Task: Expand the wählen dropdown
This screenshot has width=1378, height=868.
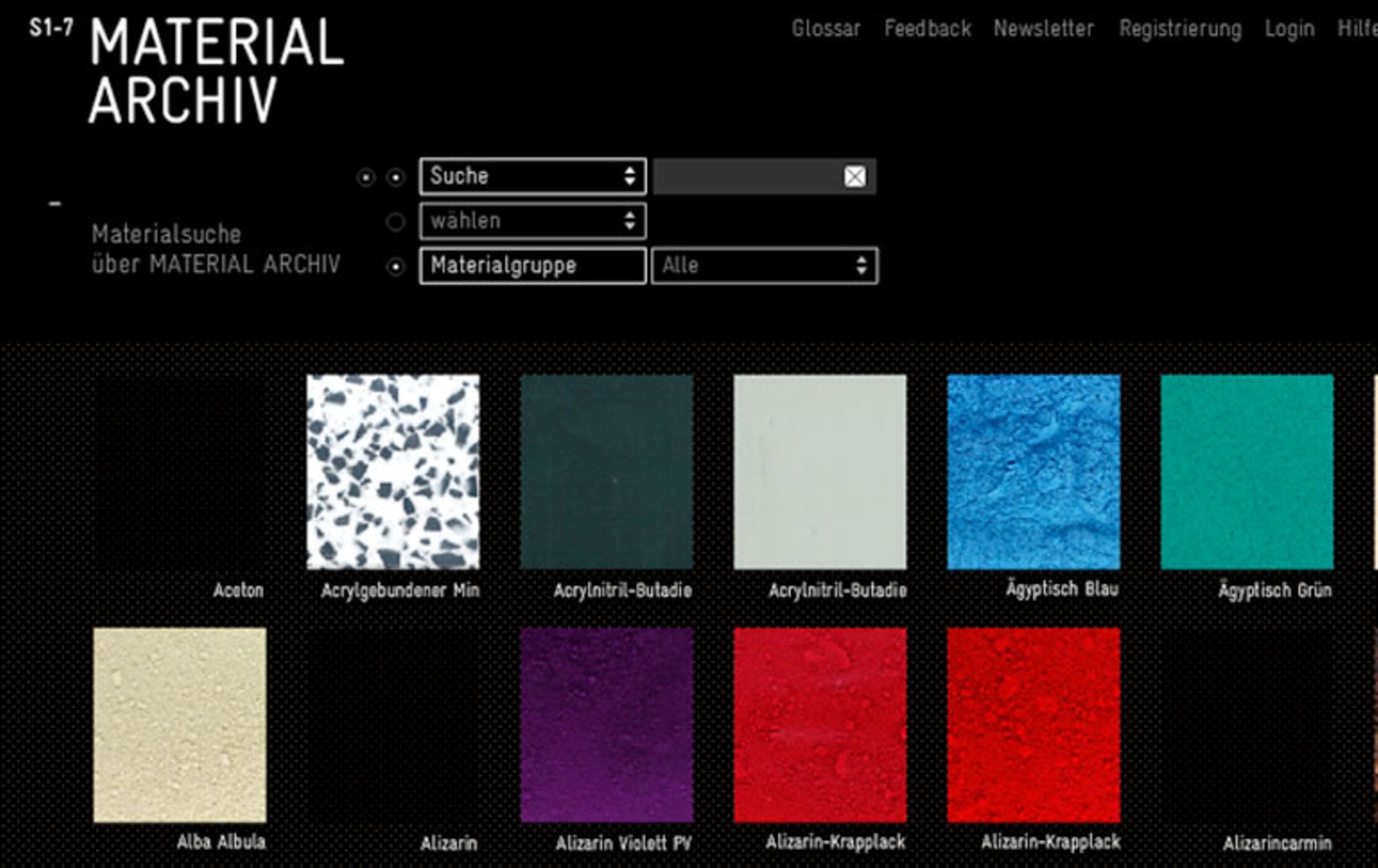Action: [x=532, y=221]
